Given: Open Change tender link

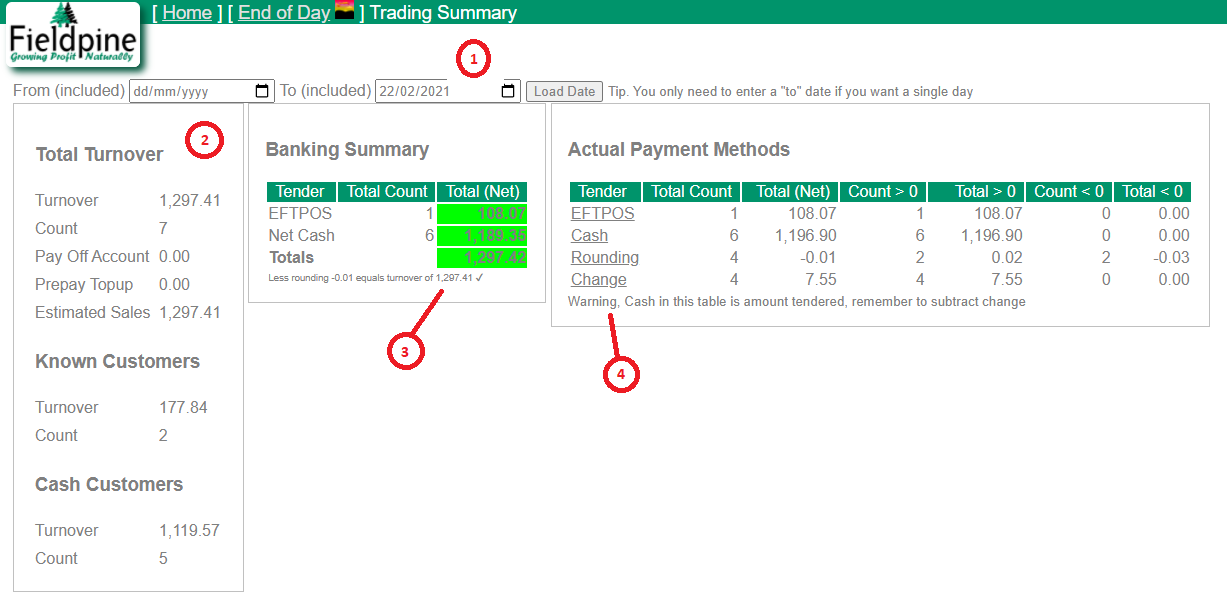Looking at the screenshot, I should (x=599, y=279).
